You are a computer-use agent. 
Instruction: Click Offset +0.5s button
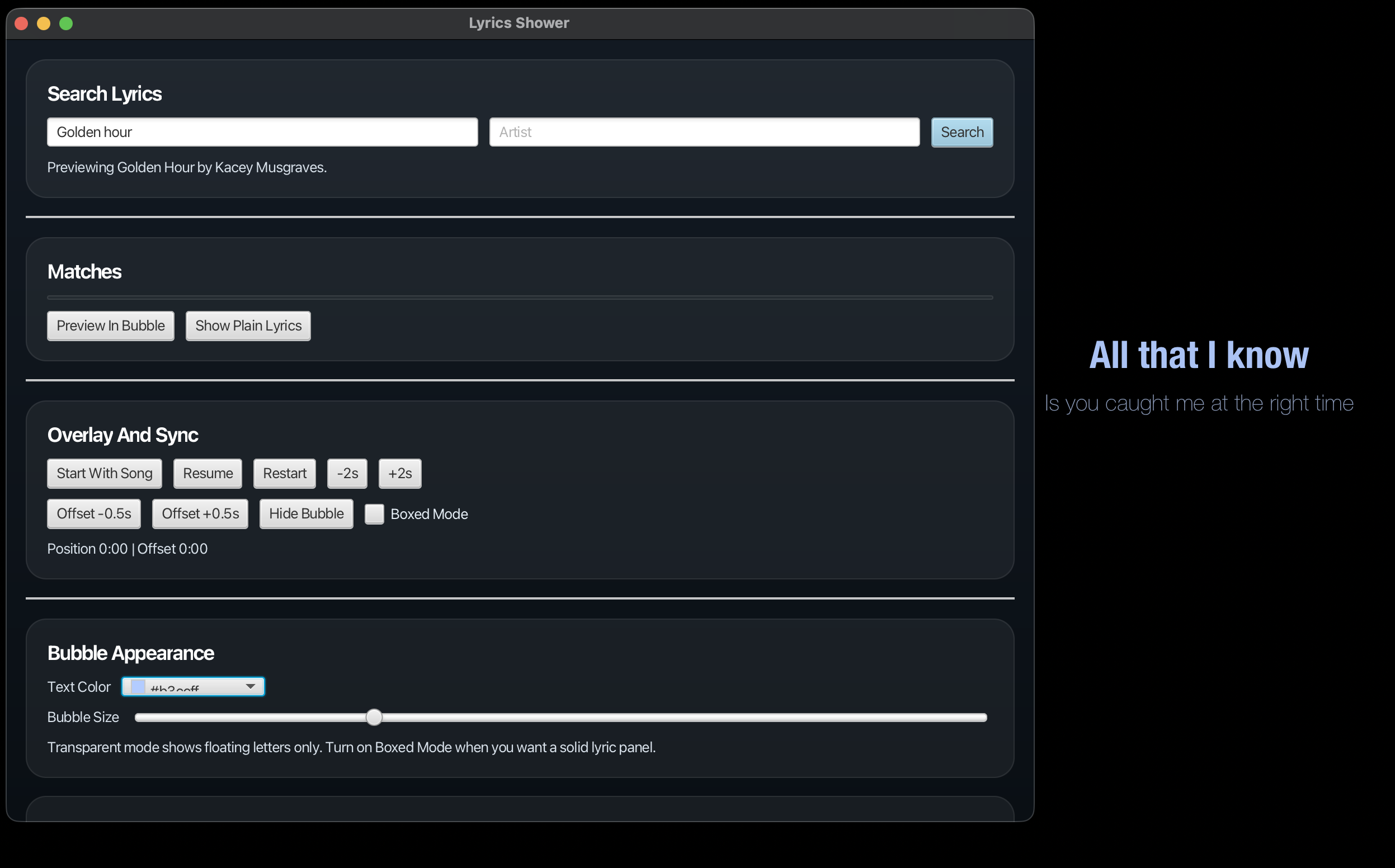(200, 513)
